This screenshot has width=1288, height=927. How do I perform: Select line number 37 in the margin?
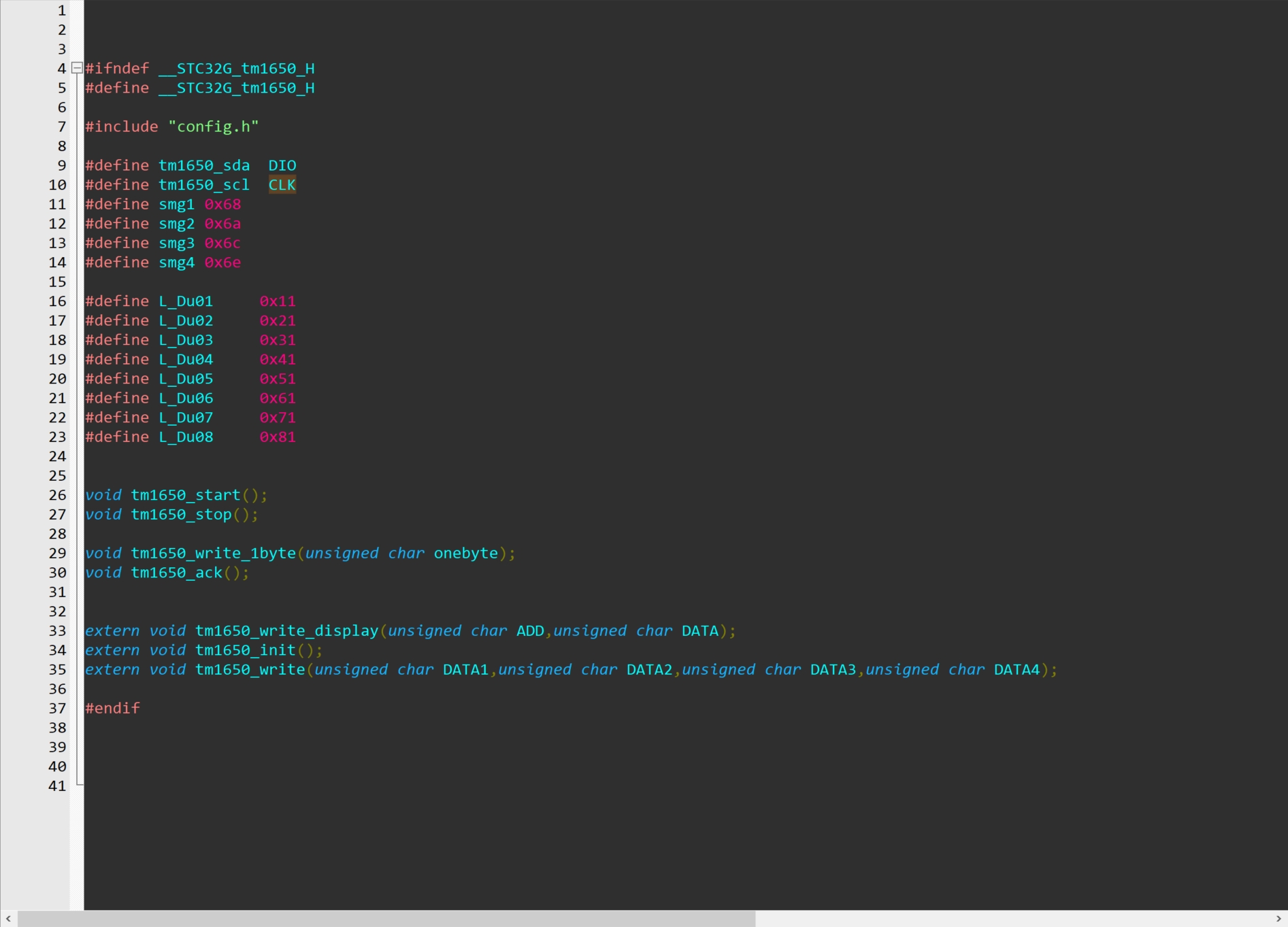(x=57, y=708)
